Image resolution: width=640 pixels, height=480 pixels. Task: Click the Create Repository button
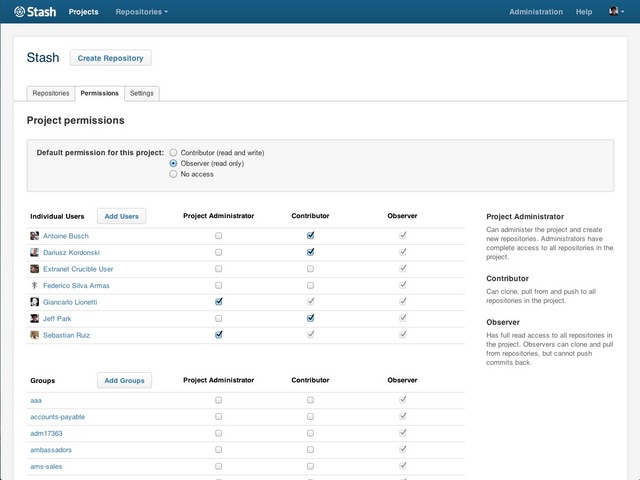click(x=110, y=58)
